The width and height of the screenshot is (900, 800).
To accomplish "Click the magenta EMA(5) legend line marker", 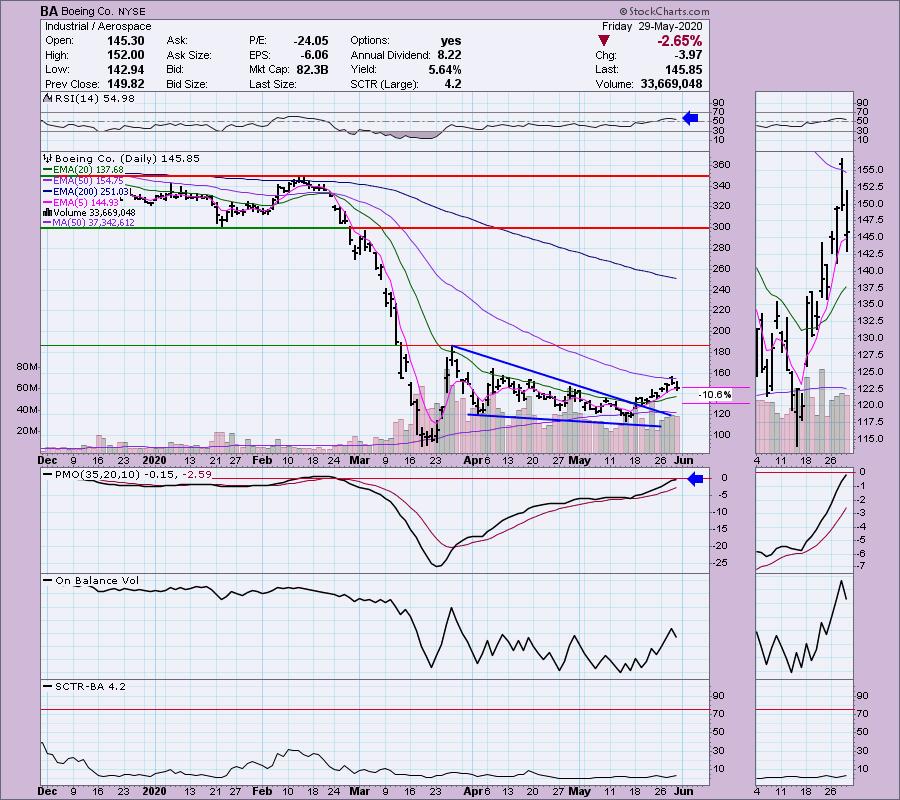I will coord(47,203).
